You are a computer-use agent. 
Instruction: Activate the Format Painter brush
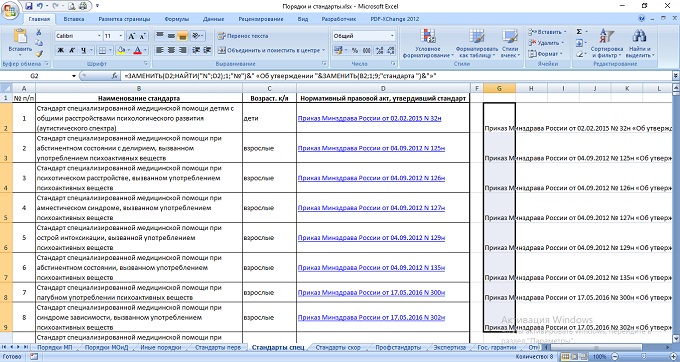[39, 53]
